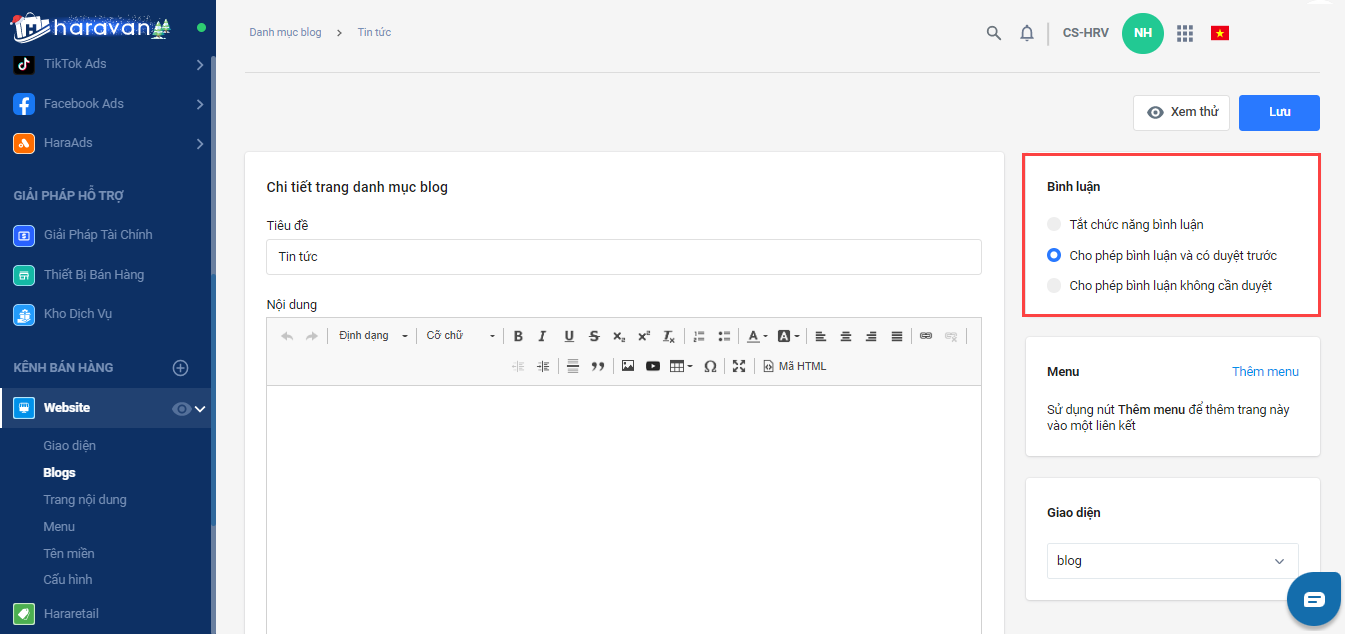Open the Giao diện 'blog' template dropdown
This screenshot has height=634, width=1345.
pyautogui.click(x=1172, y=561)
